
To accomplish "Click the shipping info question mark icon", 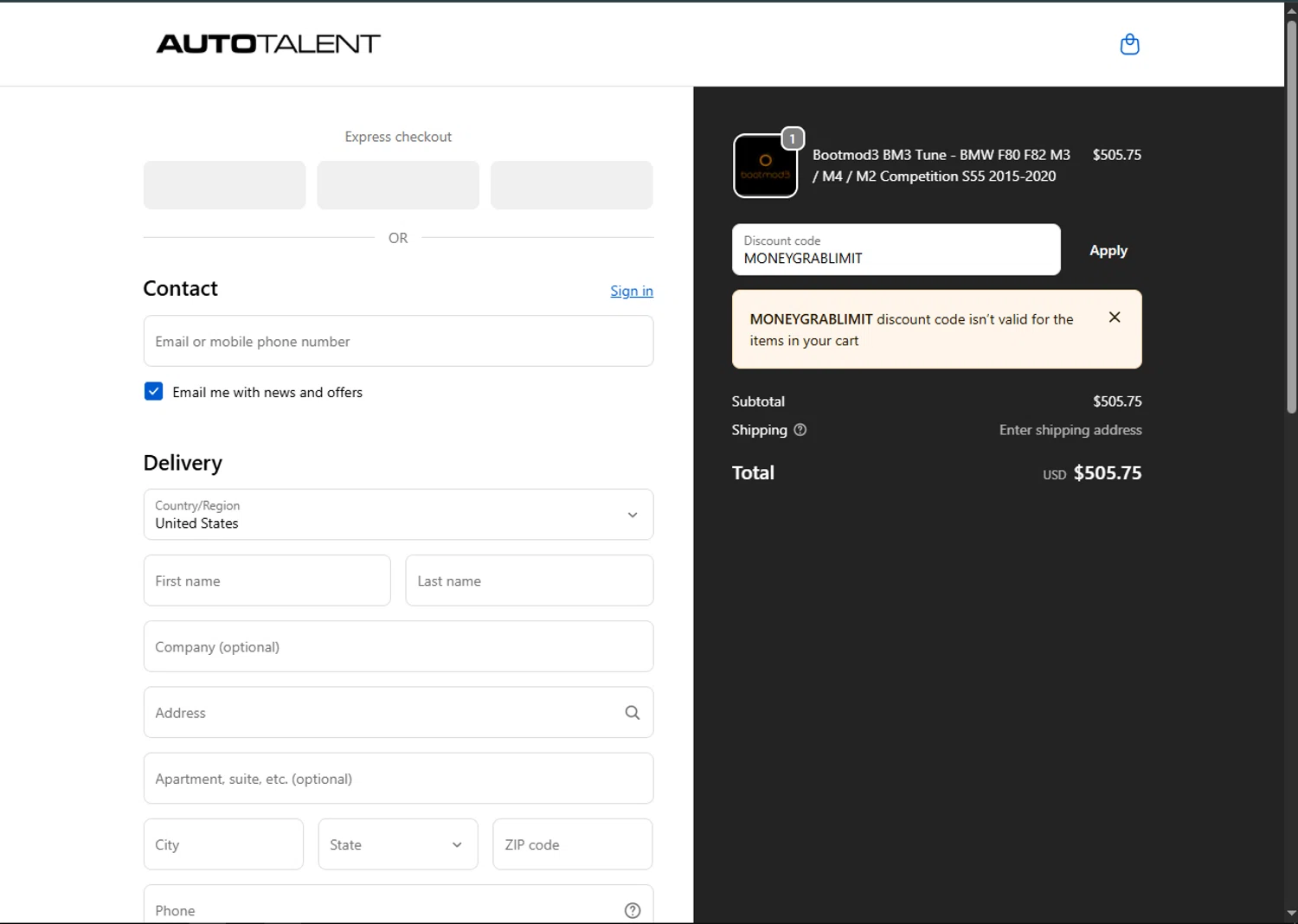I will 800,430.
